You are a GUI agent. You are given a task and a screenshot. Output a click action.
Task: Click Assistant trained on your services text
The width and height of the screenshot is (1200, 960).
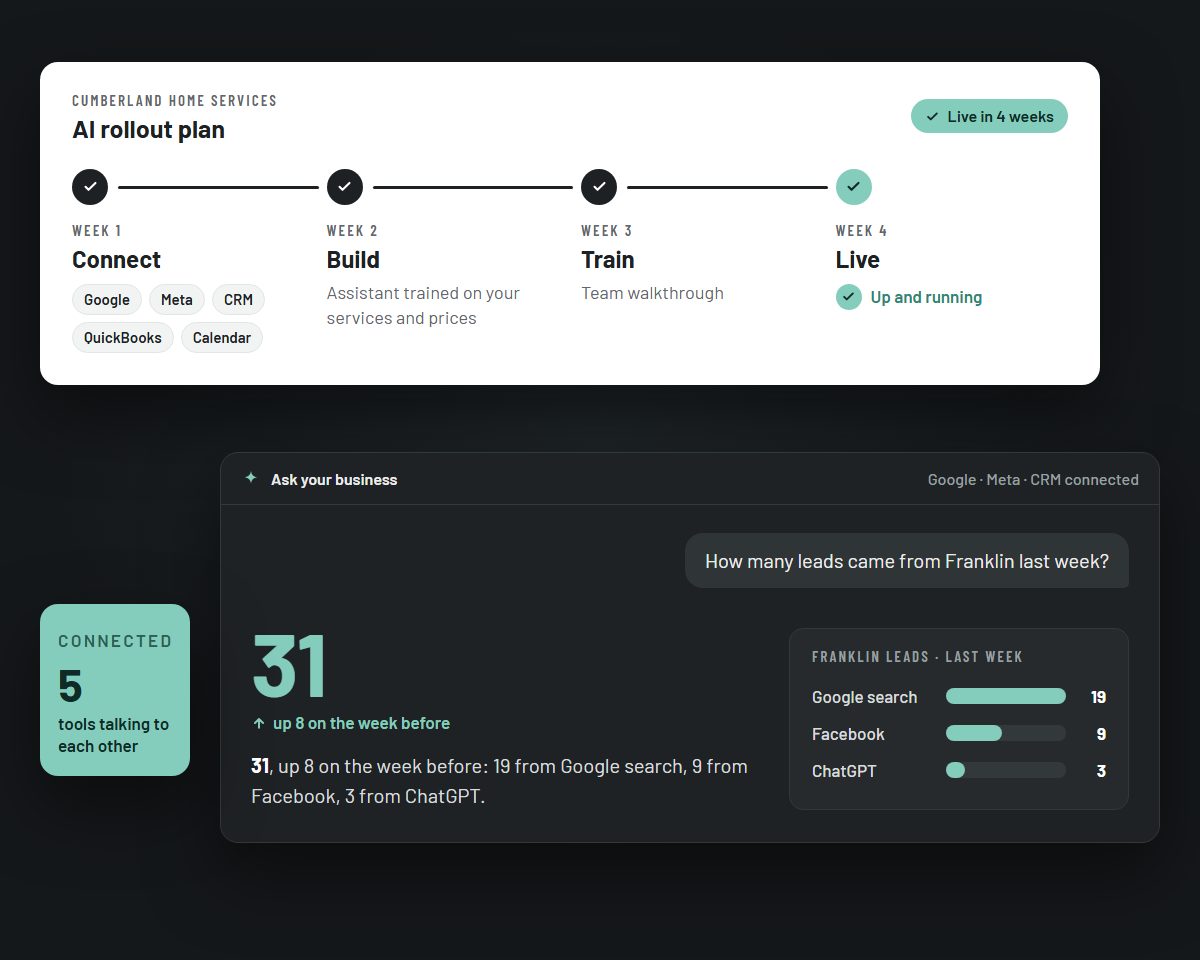(423, 306)
